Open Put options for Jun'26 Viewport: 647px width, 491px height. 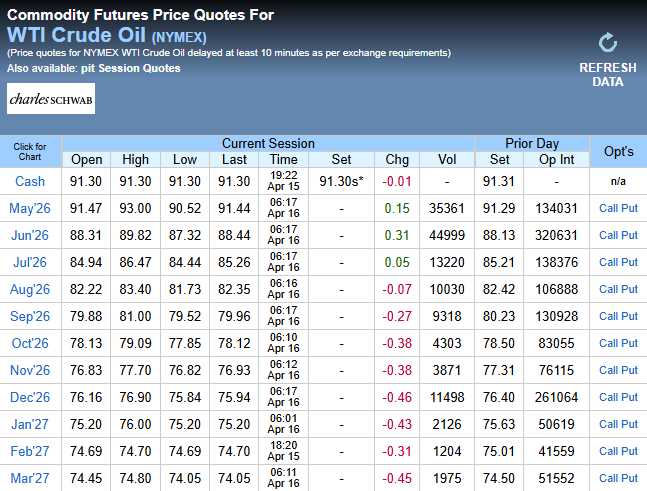coord(630,235)
